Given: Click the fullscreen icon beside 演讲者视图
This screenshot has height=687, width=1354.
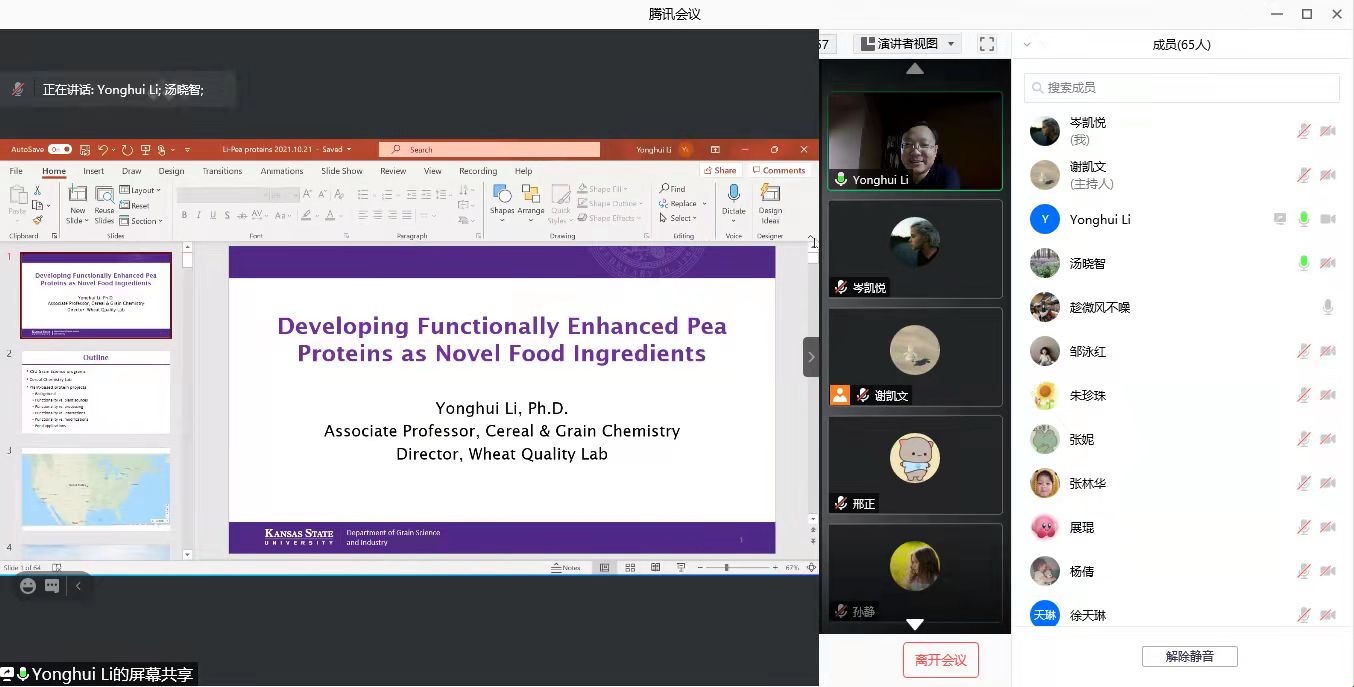Looking at the screenshot, I should coord(987,44).
